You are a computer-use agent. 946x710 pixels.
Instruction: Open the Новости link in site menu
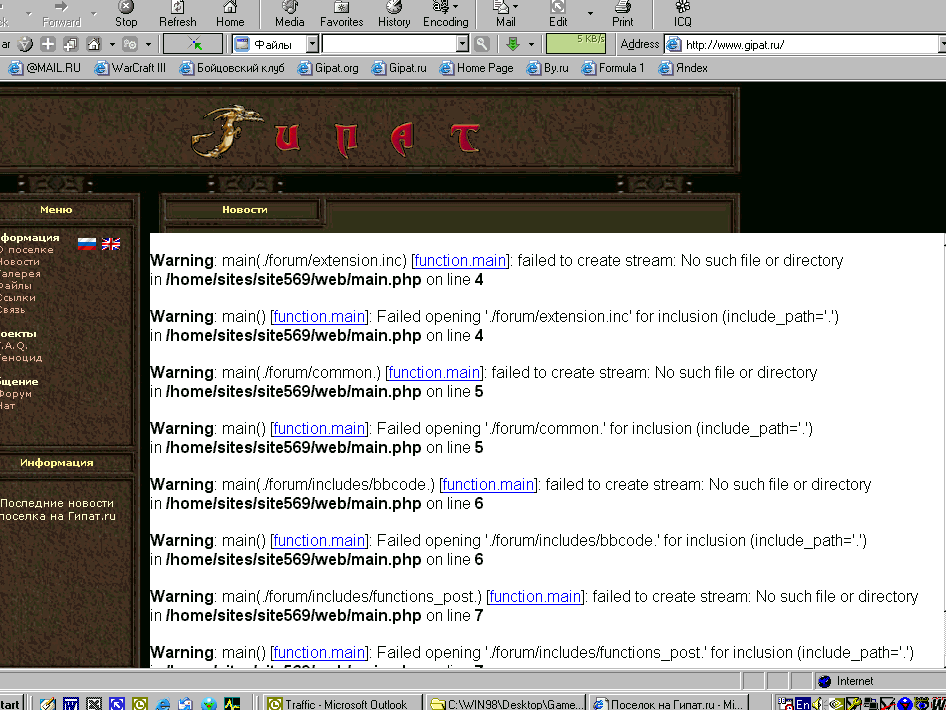(20, 262)
